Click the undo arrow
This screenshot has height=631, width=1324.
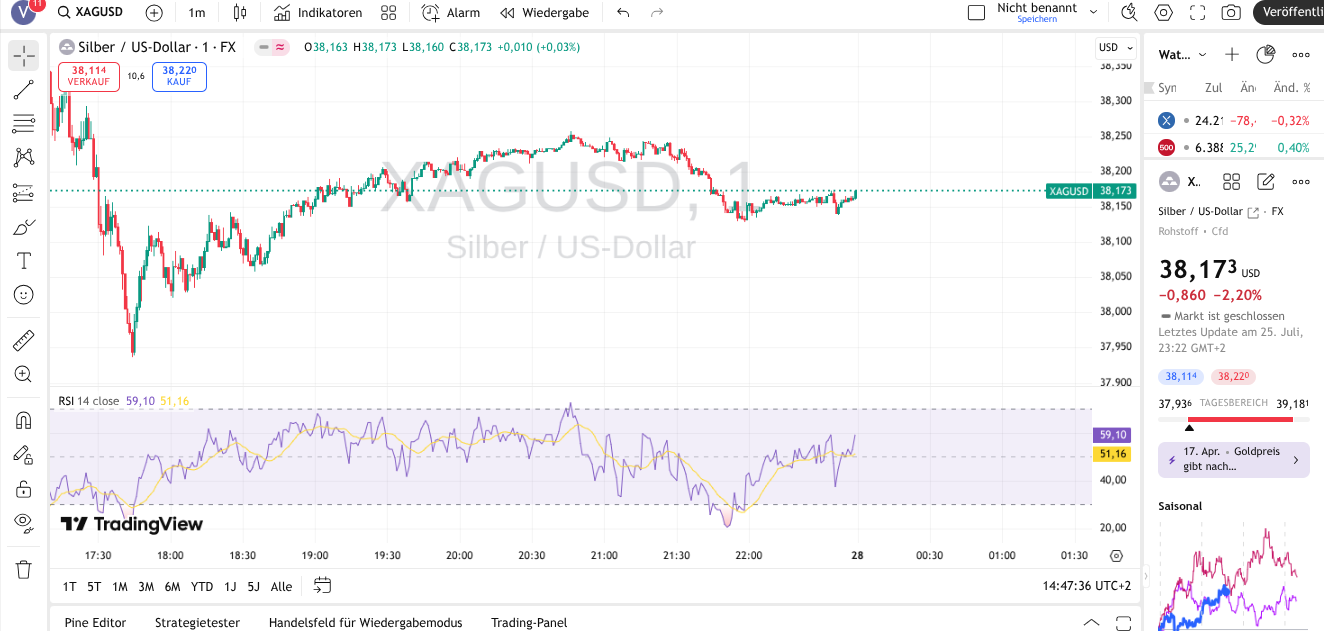[x=624, y=13]
